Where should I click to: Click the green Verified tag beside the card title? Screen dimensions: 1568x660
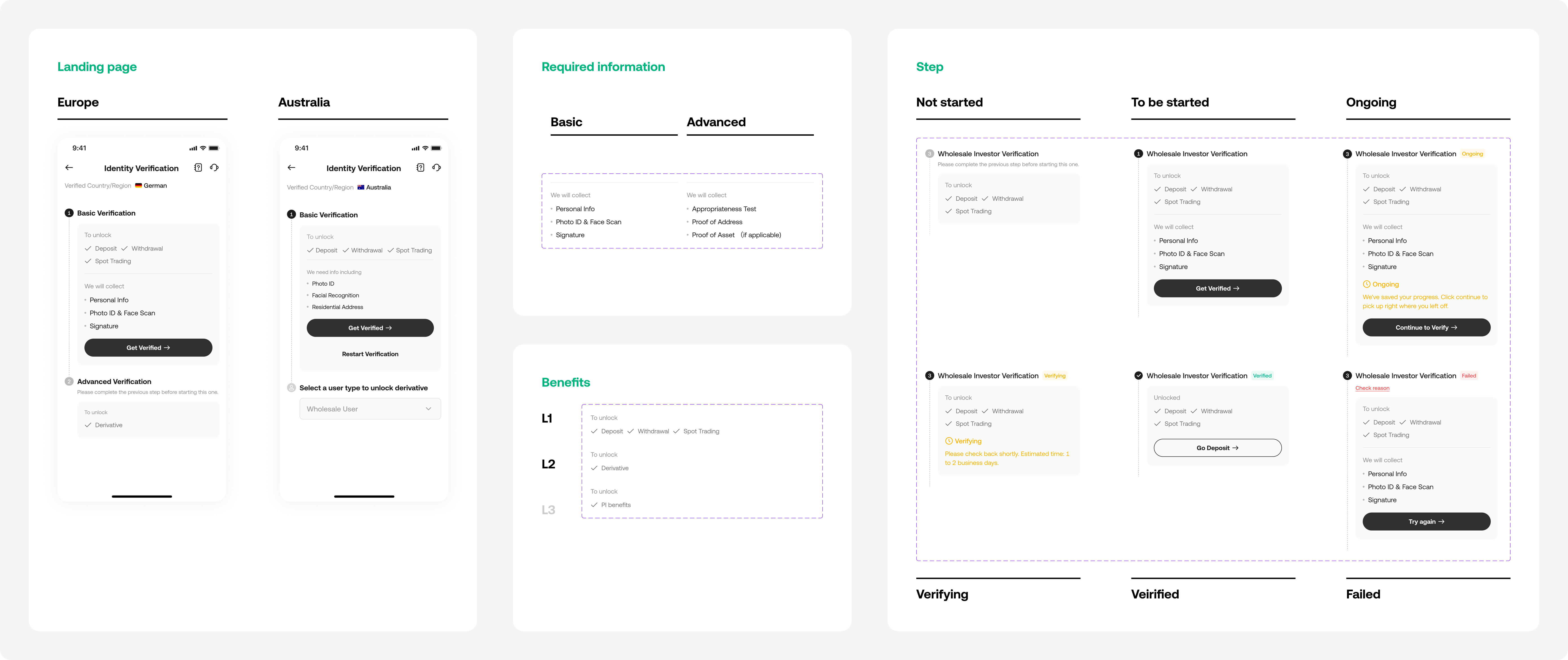[x=1262, y=376]
